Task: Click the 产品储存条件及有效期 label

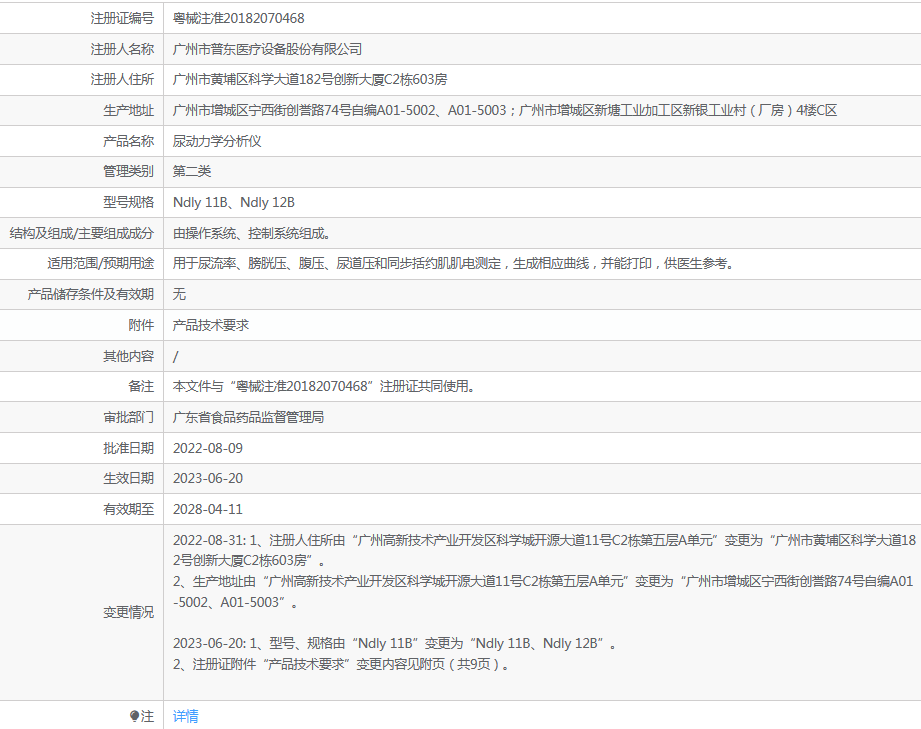Action: (x=90, y=294)
